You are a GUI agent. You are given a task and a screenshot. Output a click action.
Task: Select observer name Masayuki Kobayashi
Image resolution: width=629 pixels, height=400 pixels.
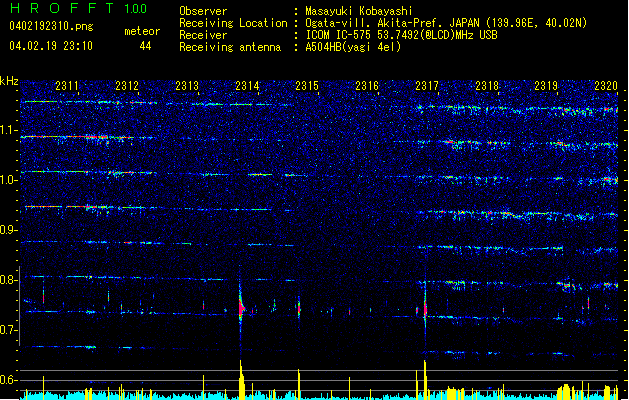coord(359,11)
